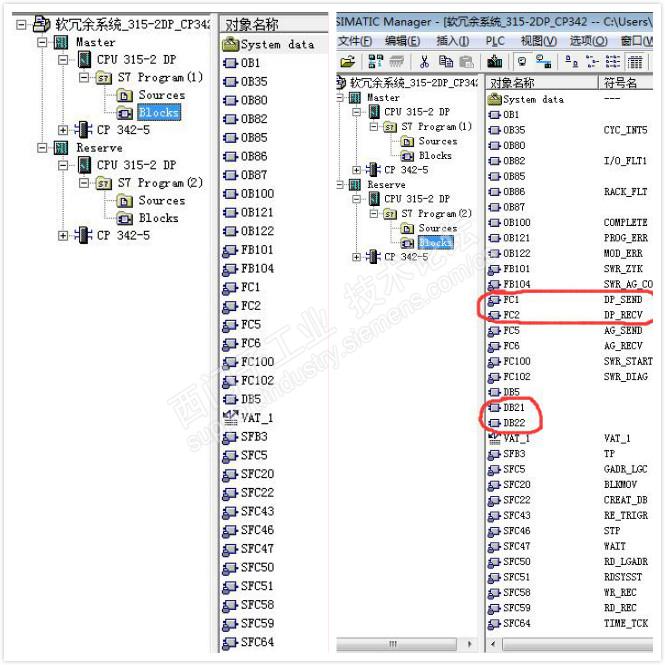Click the Large Icons view toolbar icon
Image resolution: width=665 pixels, height=665 pixels.
(571, 62)
